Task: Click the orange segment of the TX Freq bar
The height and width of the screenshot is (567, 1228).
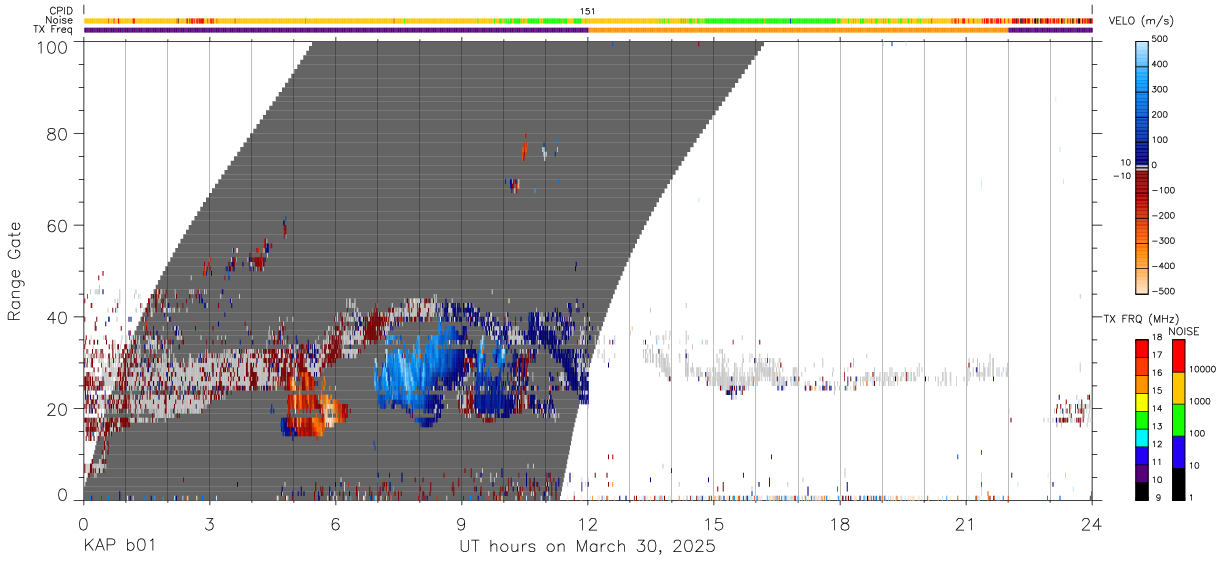Action: (x=798, y=30)
